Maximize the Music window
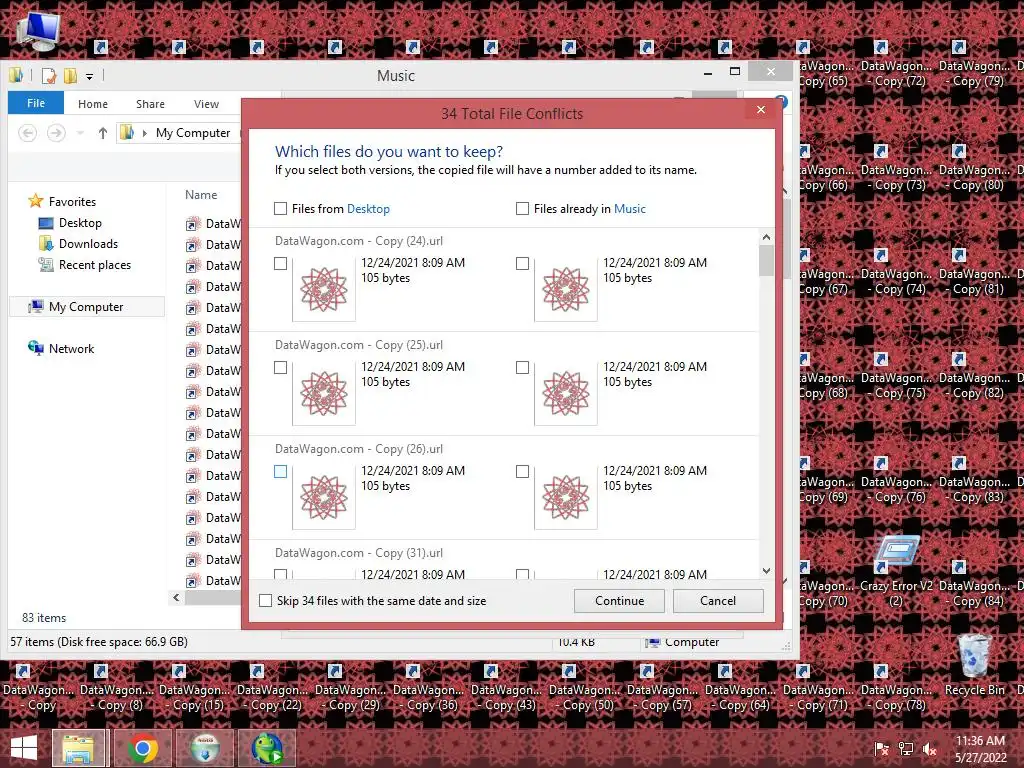The height and width of the screenshot is (768, 1024). pos(735,72)
